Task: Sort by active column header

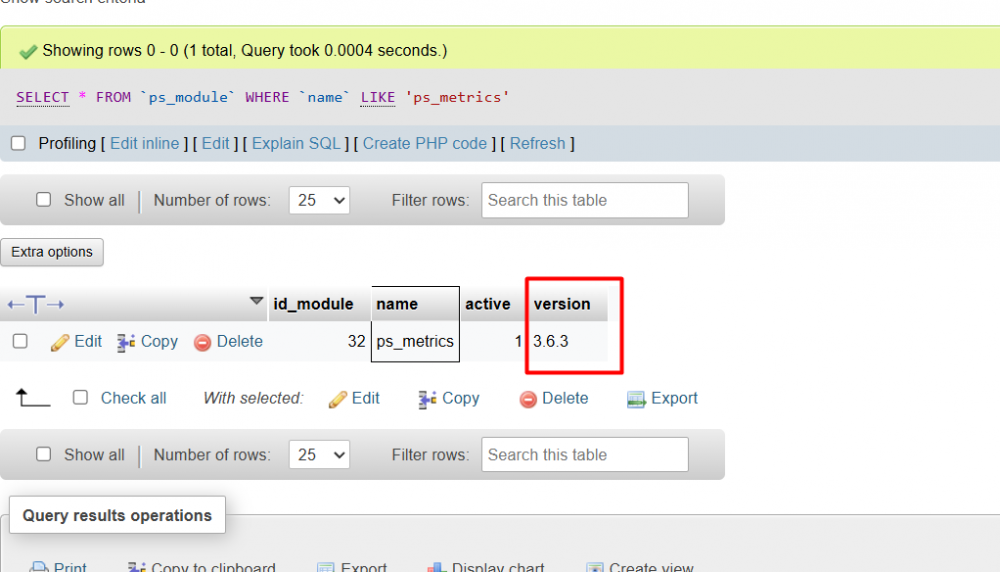Action: tap(488, 304)
